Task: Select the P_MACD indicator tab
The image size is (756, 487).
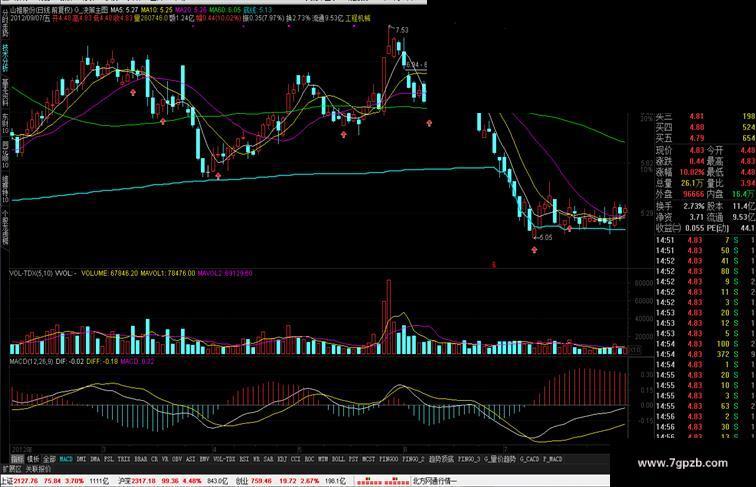Action: (x=553, y=459)
